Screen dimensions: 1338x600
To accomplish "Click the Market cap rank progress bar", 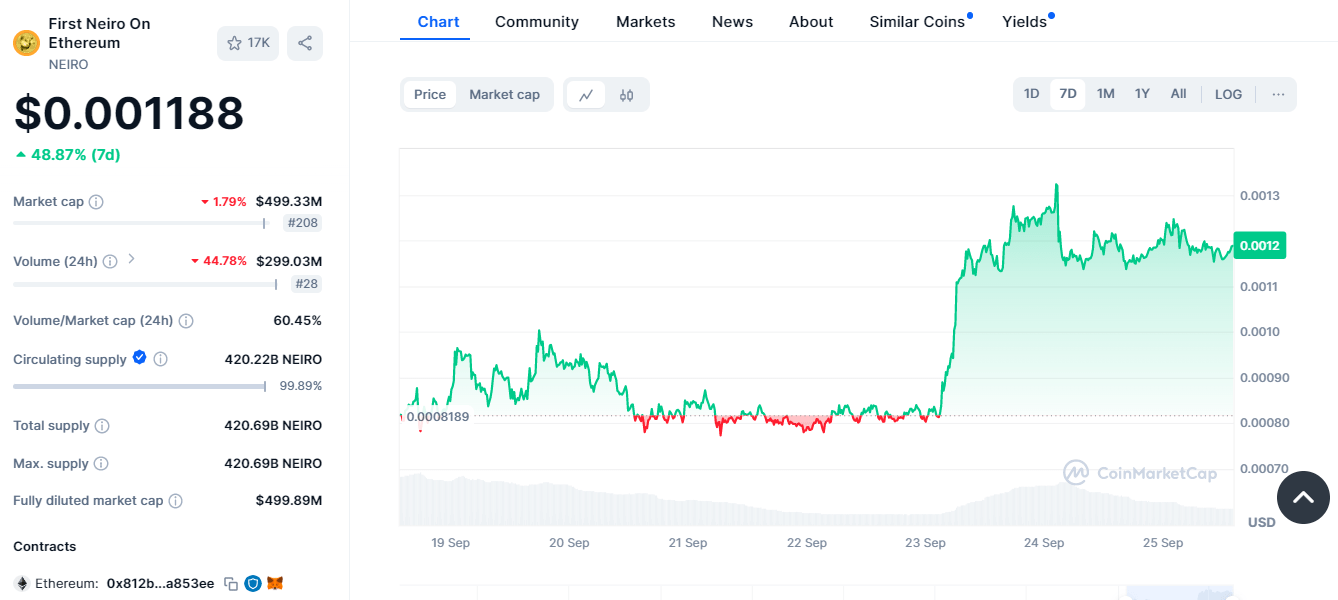I will 139,223.
